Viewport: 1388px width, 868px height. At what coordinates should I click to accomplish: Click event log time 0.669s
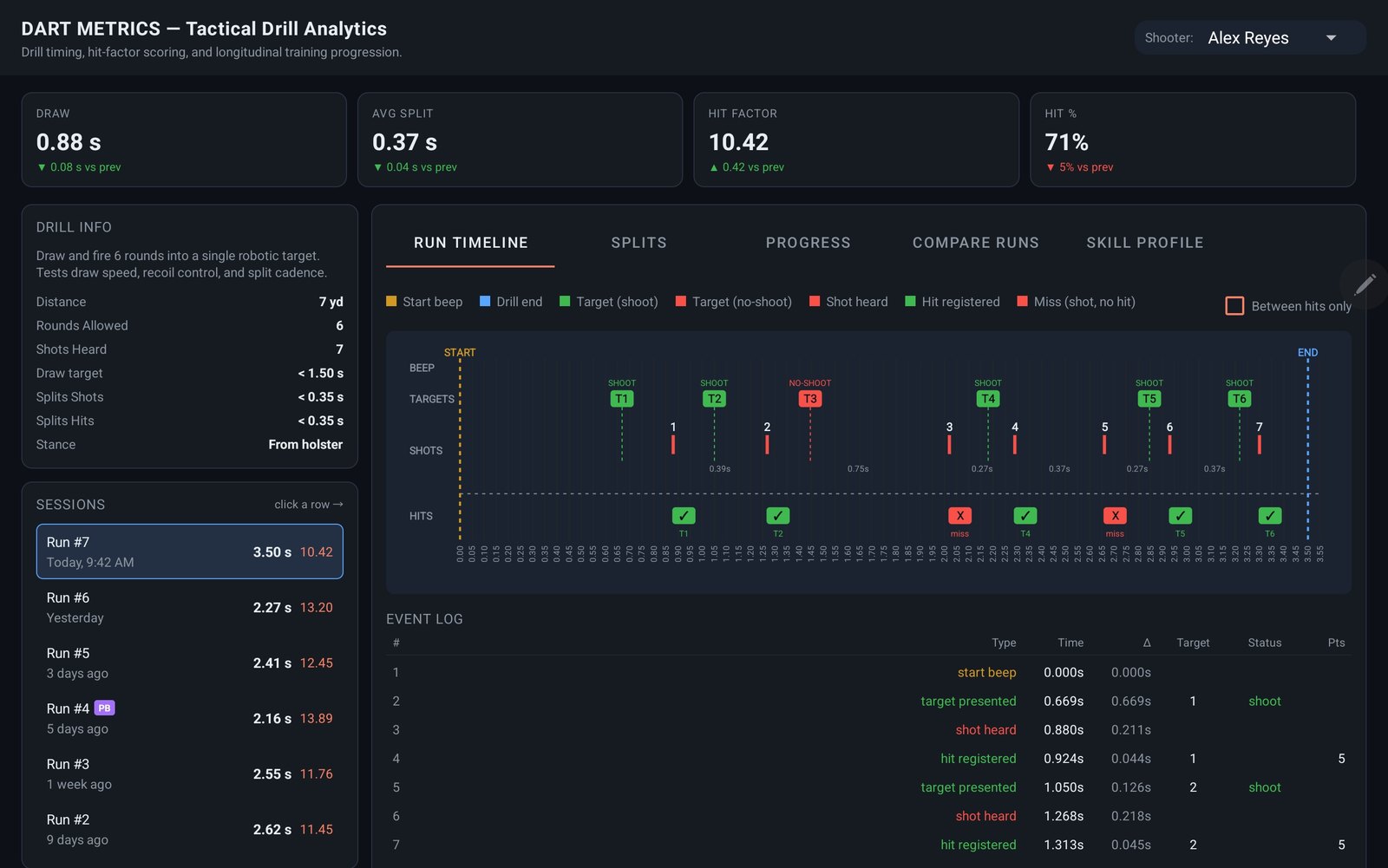[1064, 701]
